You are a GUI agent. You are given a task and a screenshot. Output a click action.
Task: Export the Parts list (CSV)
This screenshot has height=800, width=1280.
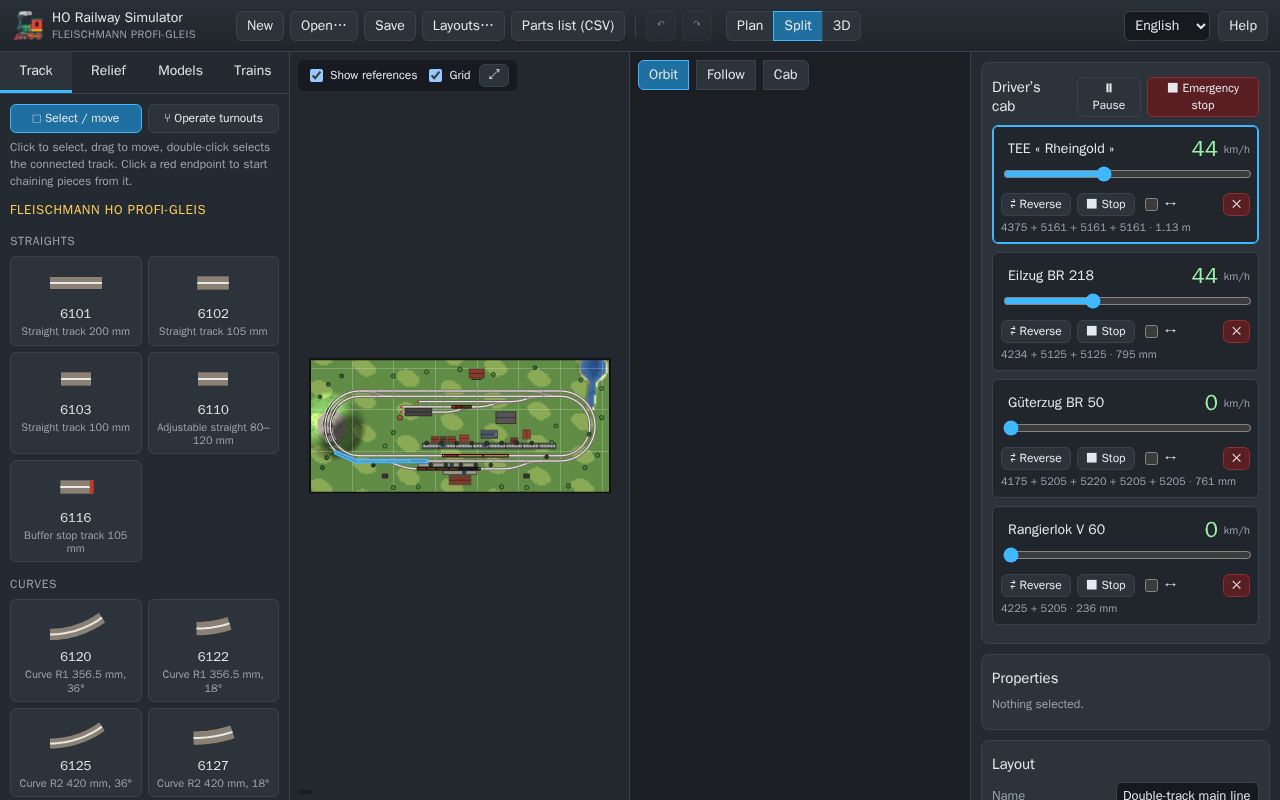pos(568,26)
